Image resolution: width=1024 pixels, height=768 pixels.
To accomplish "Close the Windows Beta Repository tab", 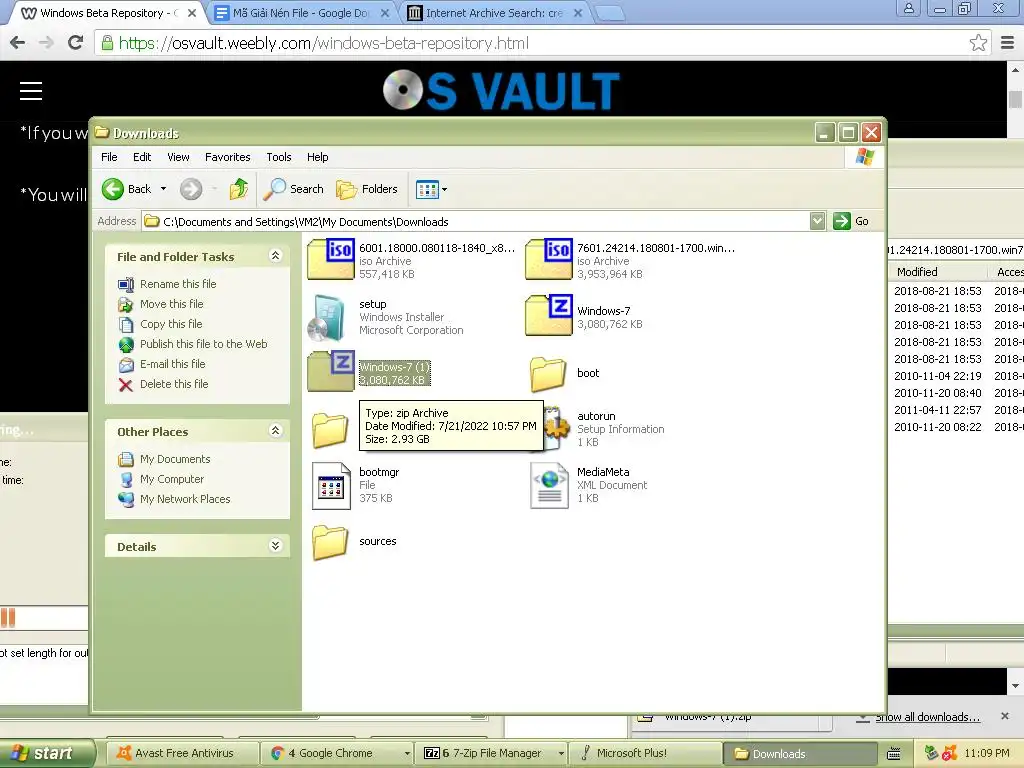I will [192, 12].
